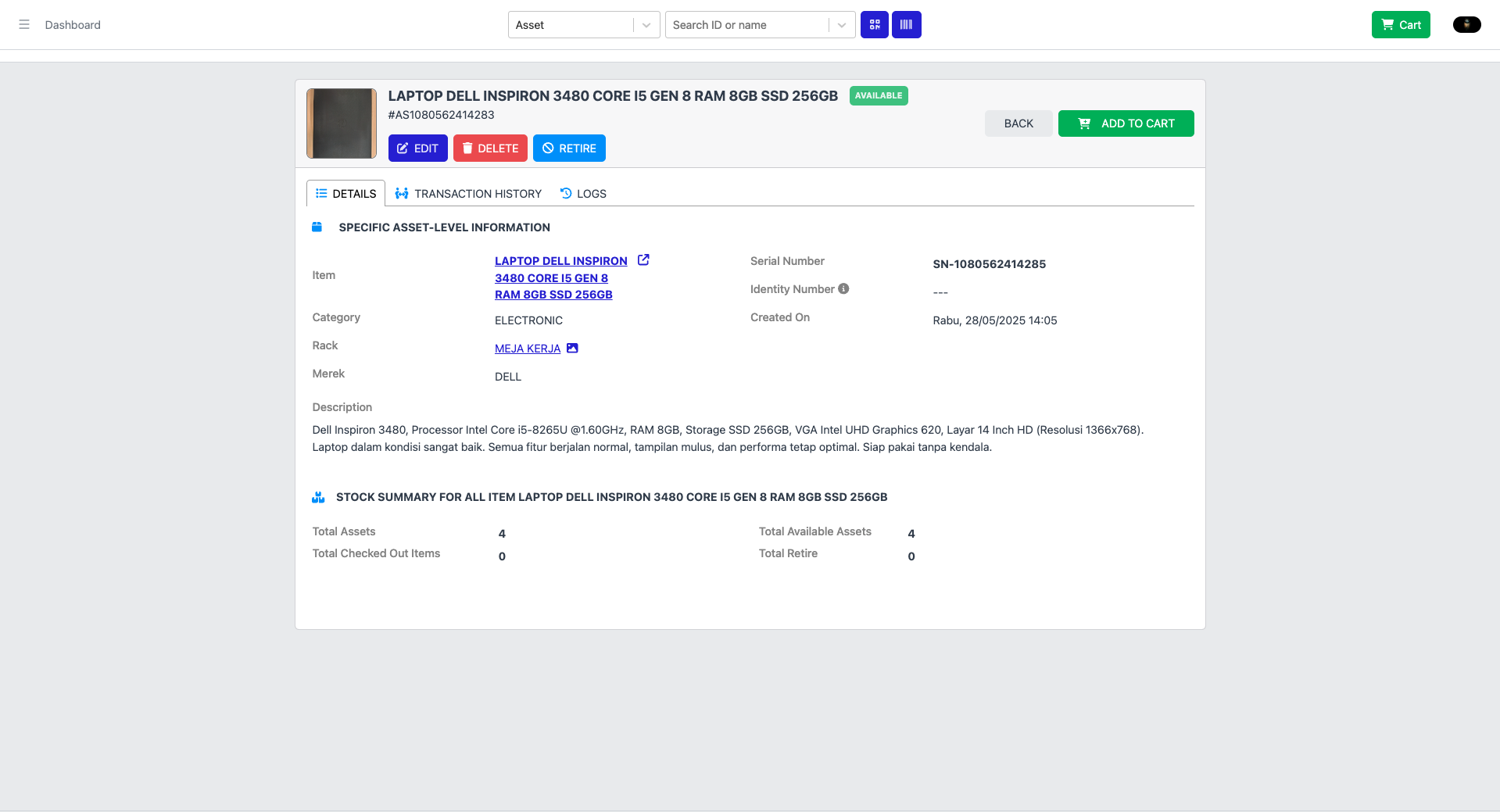Open the Cart in the header
The width and height of the screenshot is (1500, 812).
[x=1401, y=25]
